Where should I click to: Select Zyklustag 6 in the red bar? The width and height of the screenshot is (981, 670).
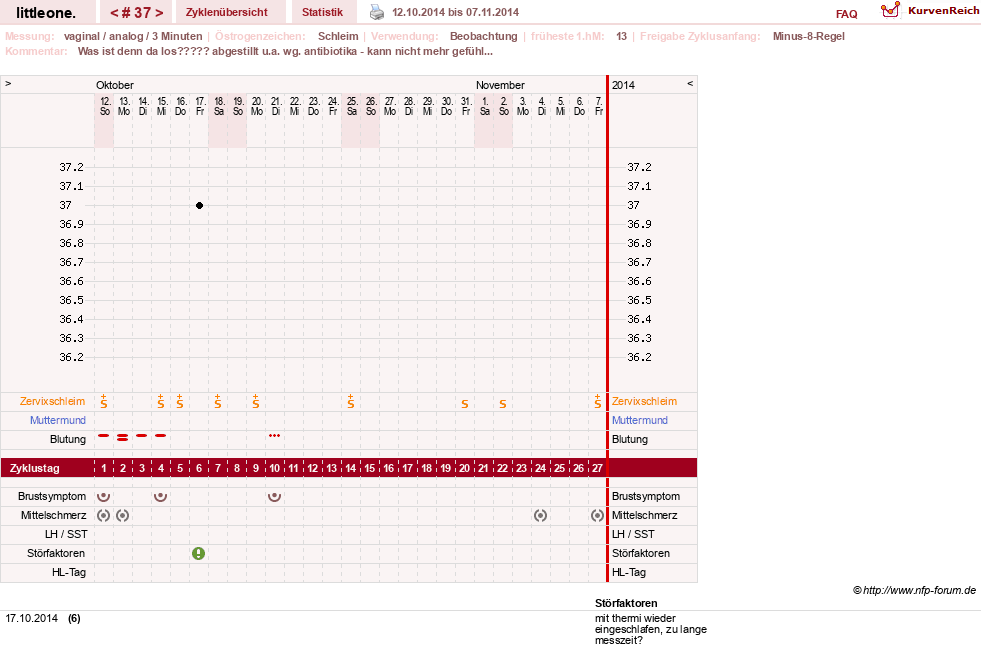pyautogui.click(x=199, y=468)
